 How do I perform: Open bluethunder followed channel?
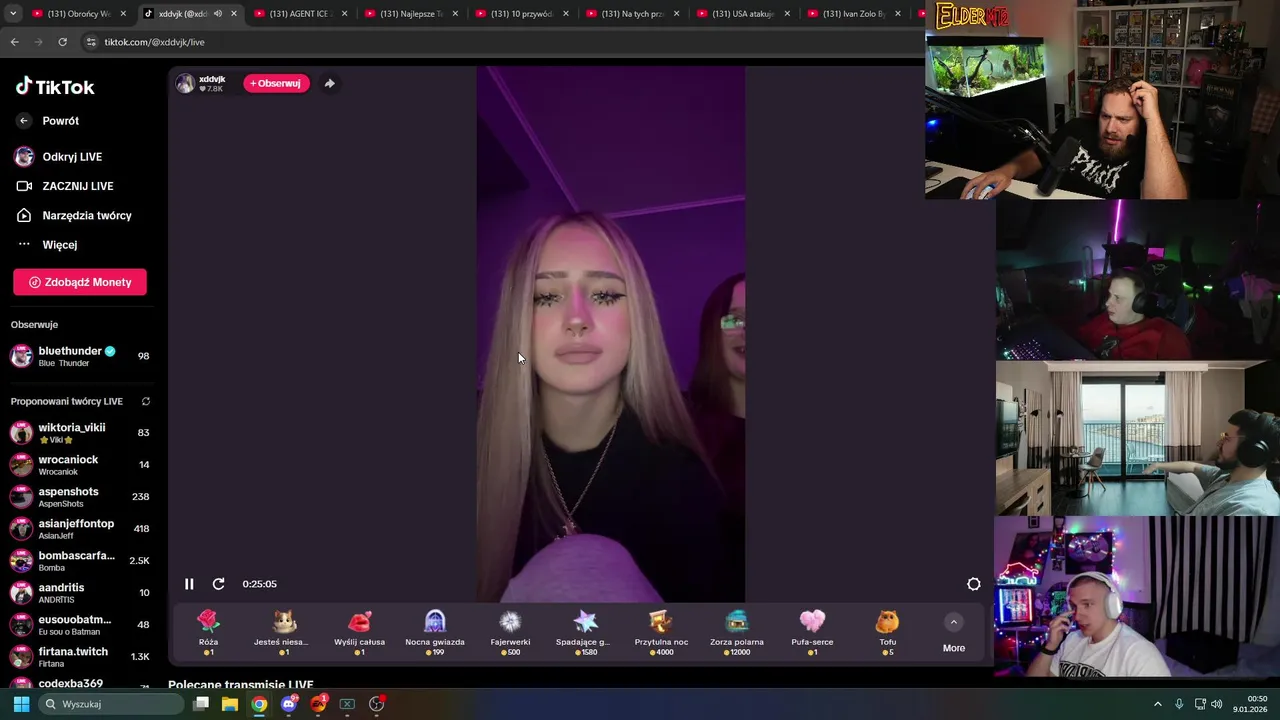coord(80,356)
